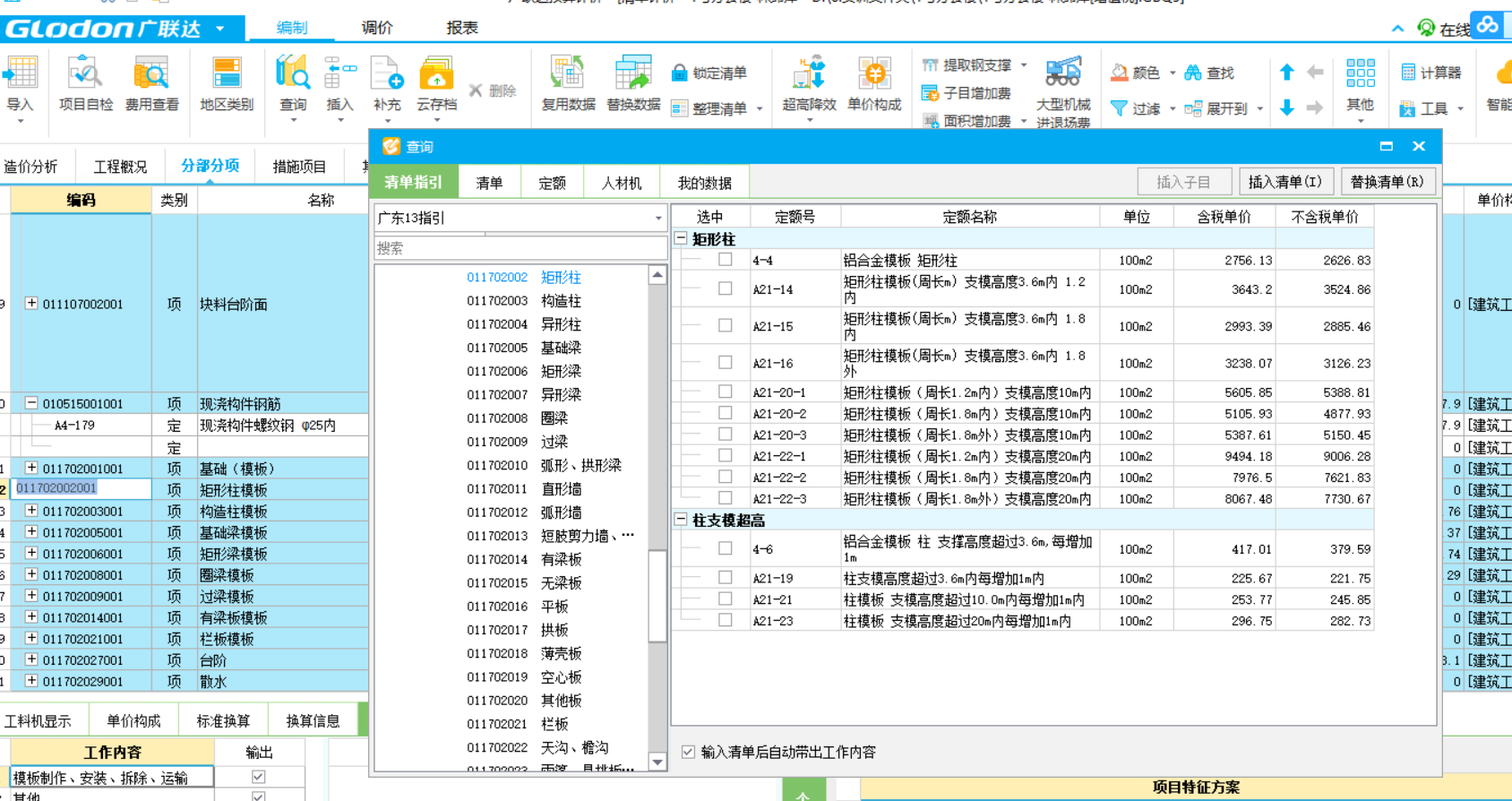Image resolution: width=1512 pixels, height=801 pixels.
Task: Switch to the 措施项目 tab
Action: click(299, 166)
